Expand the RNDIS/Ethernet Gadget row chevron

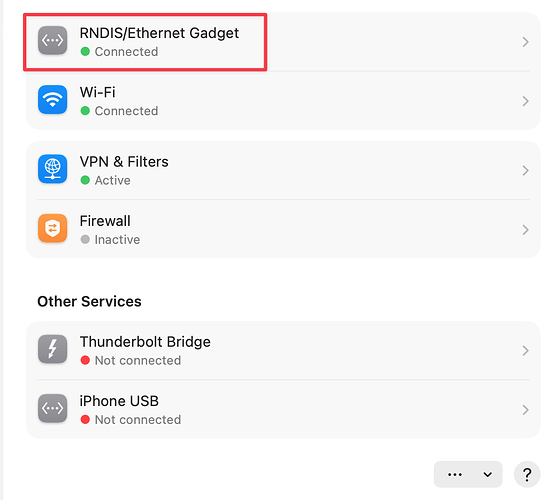[x=525, y=42]
